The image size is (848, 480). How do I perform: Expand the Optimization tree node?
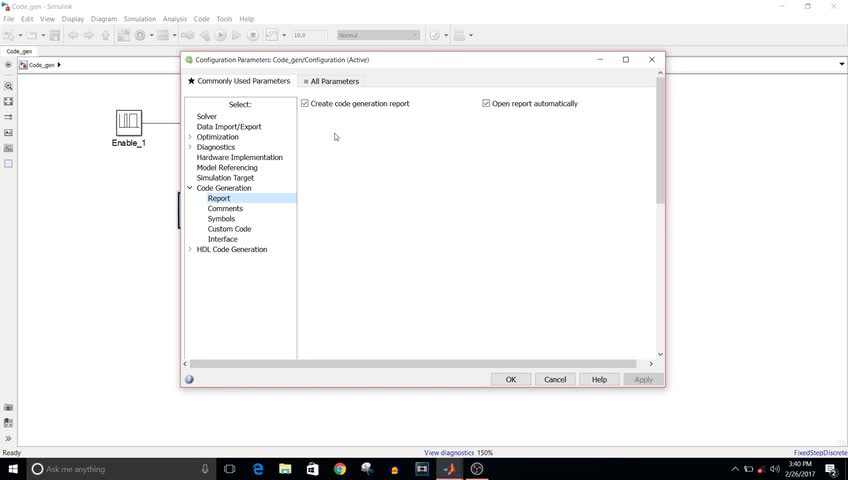pyautogui.click(x=190, y=137)
